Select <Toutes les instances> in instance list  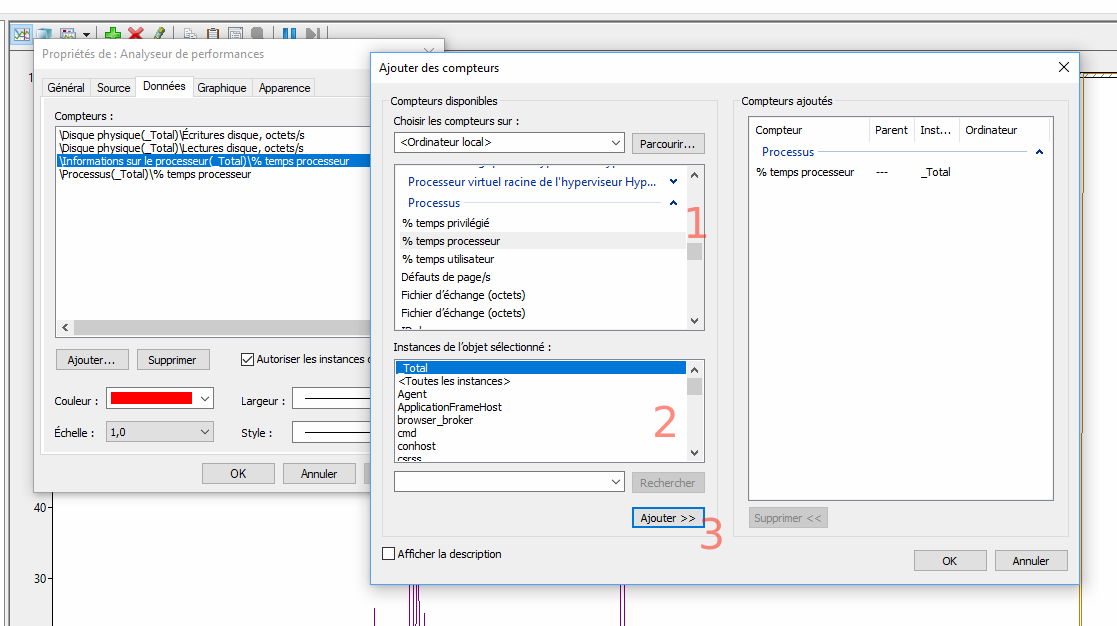(x=454, y=381)
